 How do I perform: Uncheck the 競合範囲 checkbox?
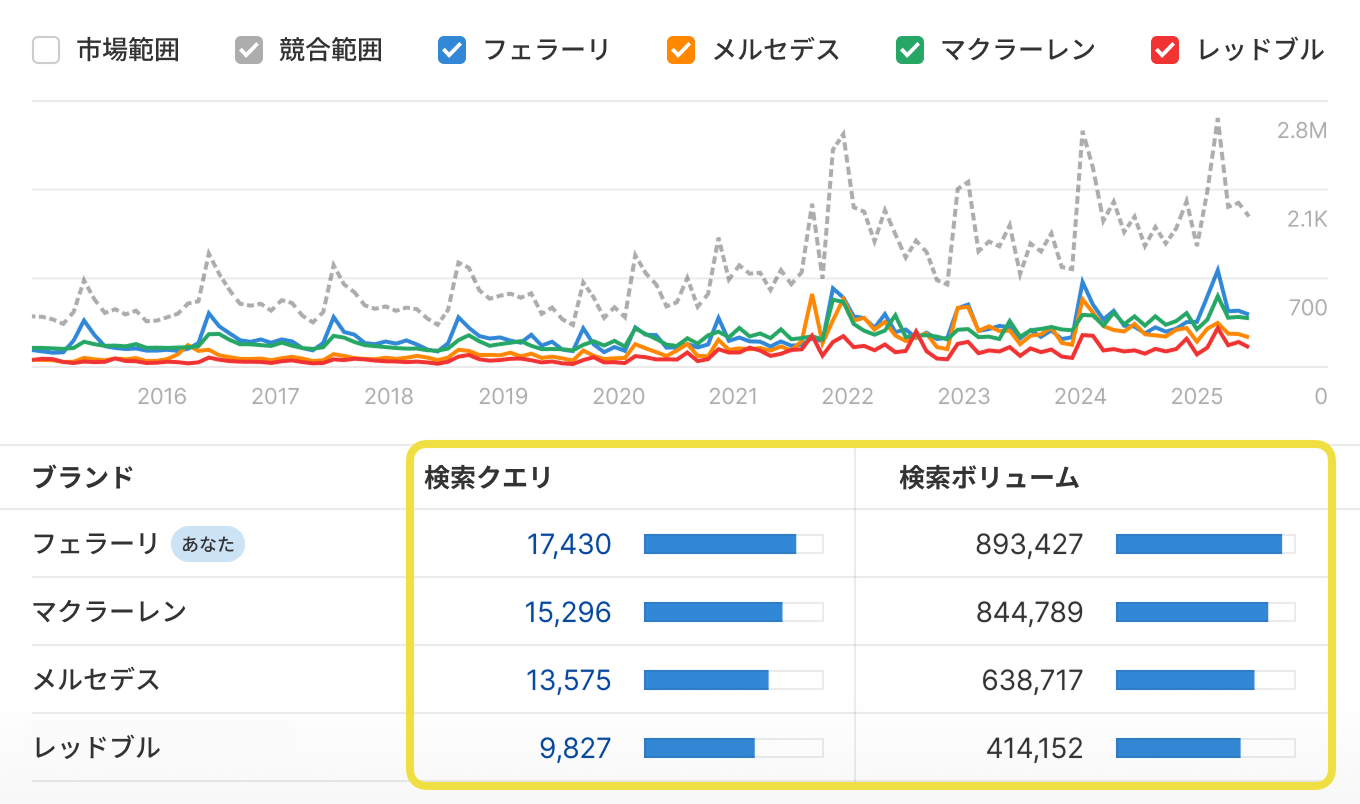(249, 50)
